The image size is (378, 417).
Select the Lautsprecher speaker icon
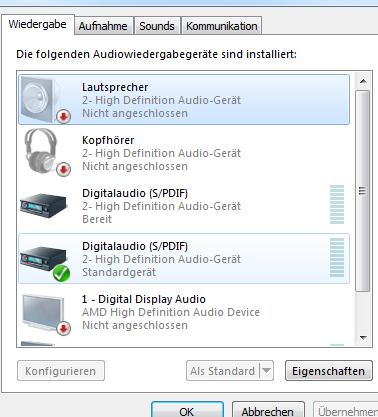point(45,100)
